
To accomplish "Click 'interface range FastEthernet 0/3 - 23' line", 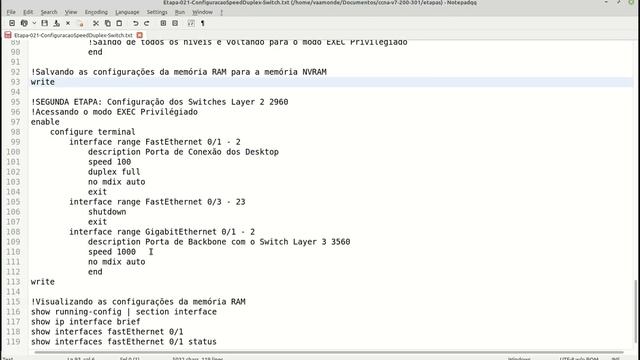I will click(157, 202).
